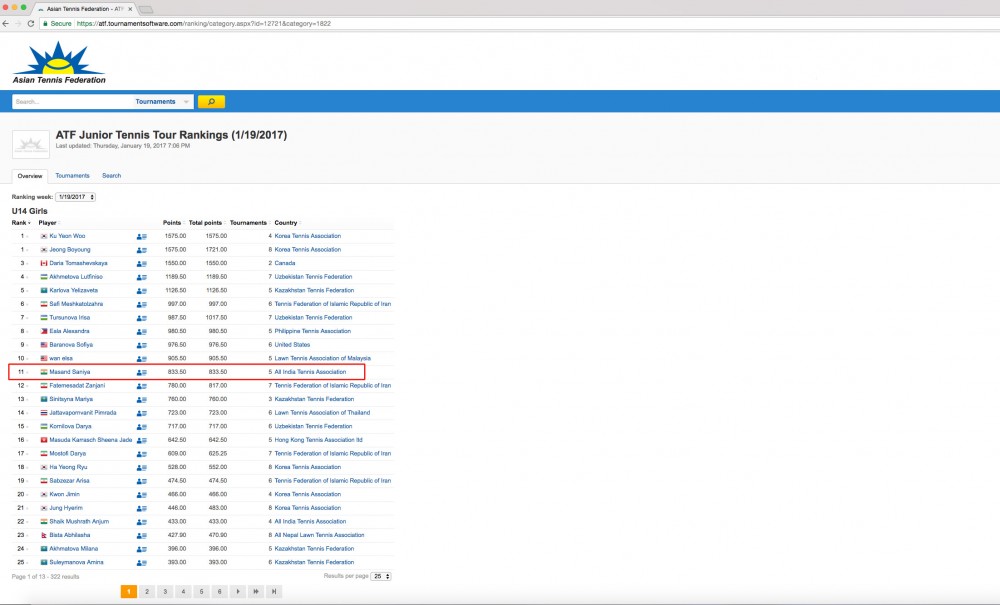
Task: Open player link Jattavapornvanit Pimrada
Action: pos(83,412)
